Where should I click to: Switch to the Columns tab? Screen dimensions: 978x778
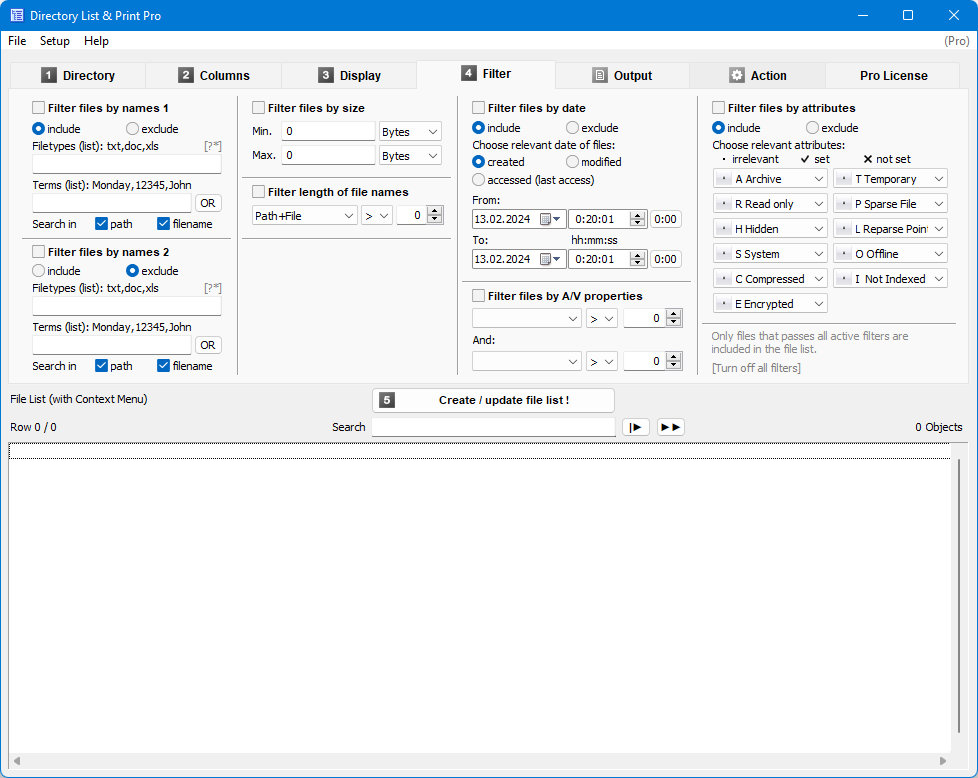[213, 75]
